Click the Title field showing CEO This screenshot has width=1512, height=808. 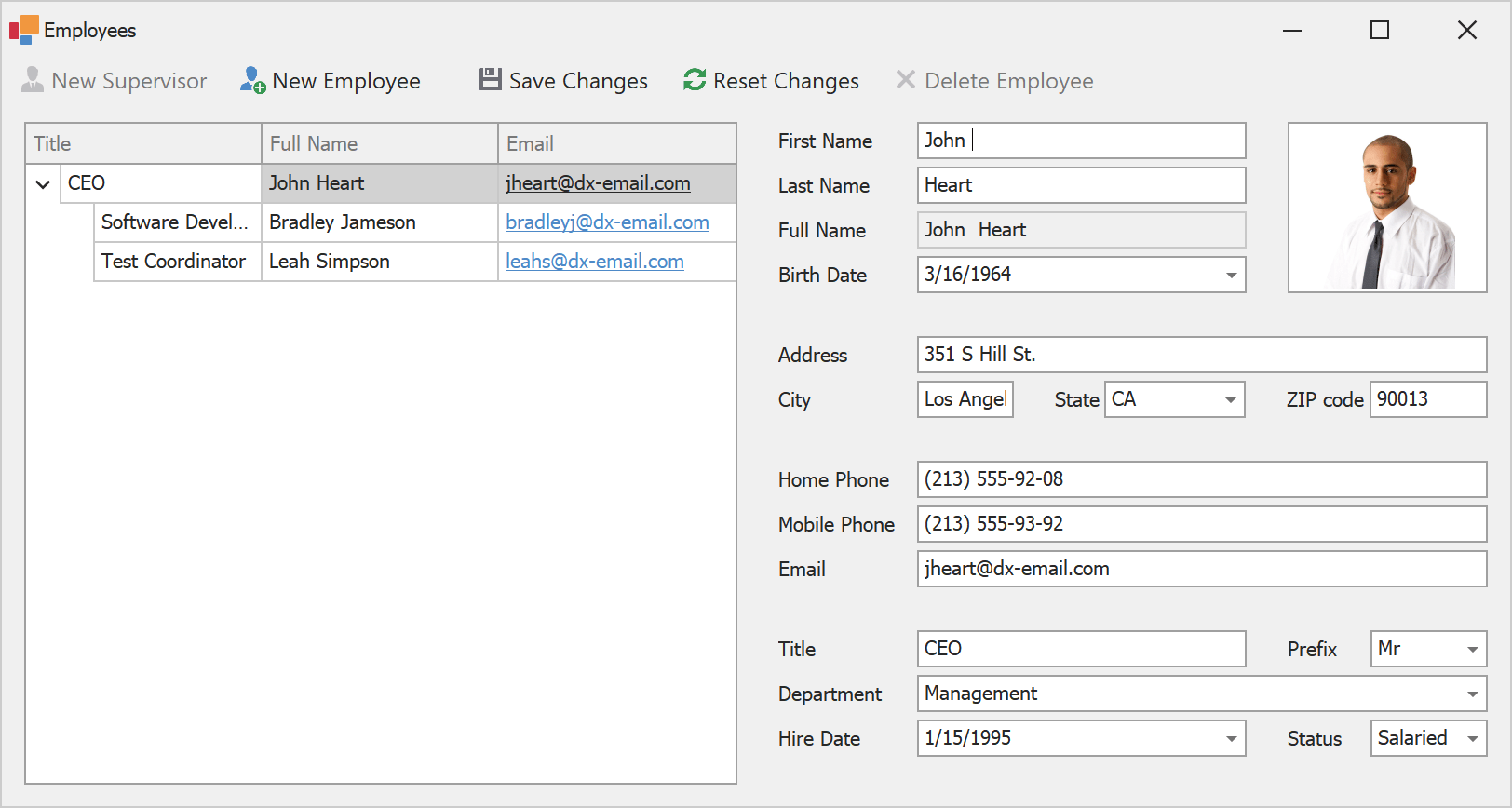click(1081, 649)
